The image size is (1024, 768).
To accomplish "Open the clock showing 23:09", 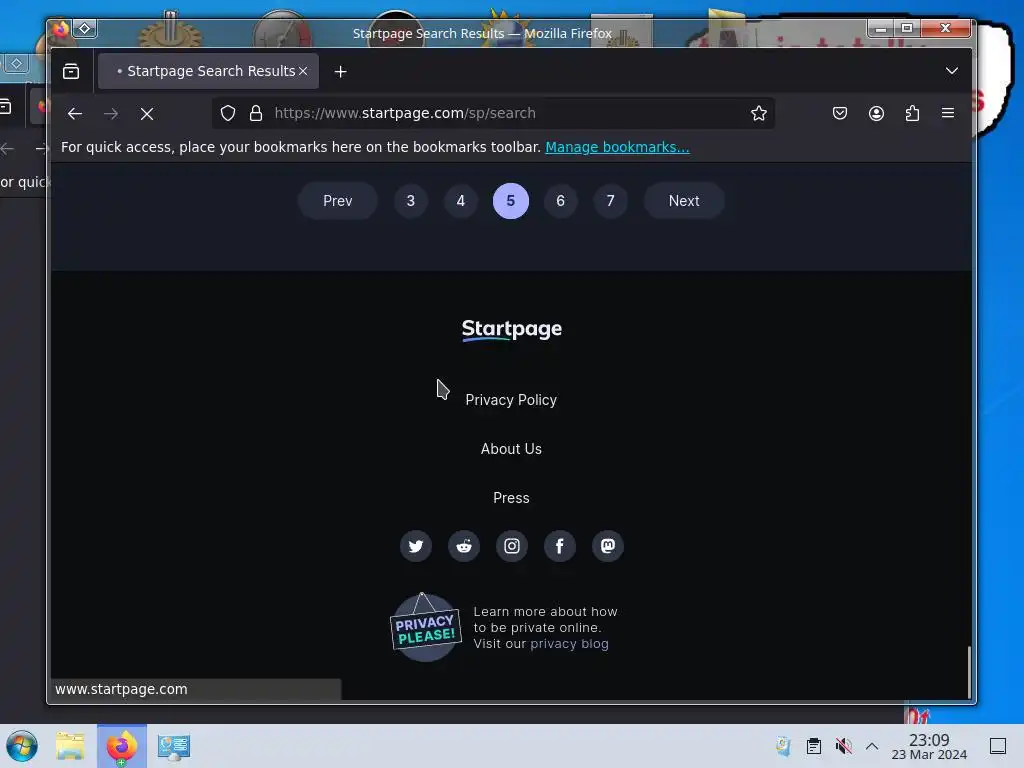I will tap(929, 746).
